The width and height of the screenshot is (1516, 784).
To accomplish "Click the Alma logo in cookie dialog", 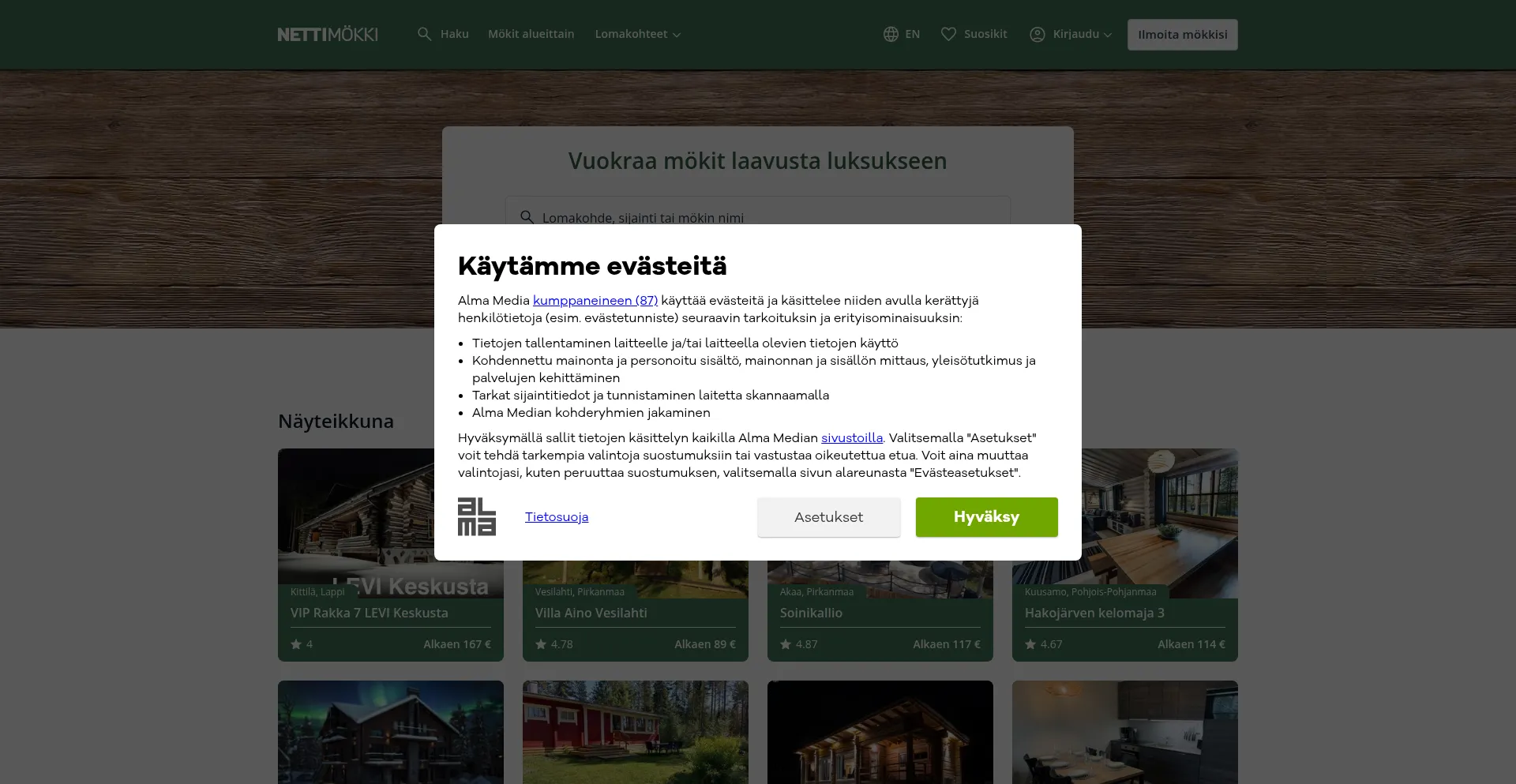I will 477,517.
